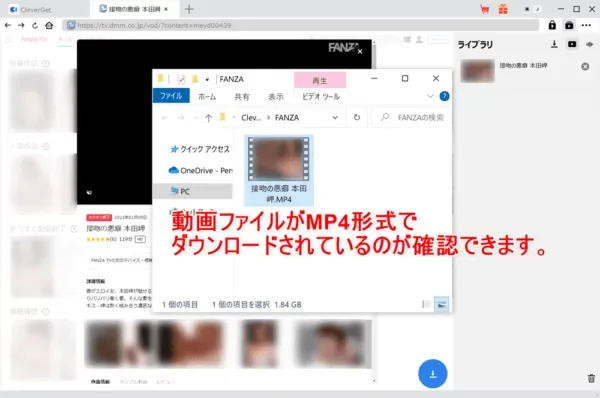Click the trash bin in library panel
The image size is (600, 398).
click(591, 378)
